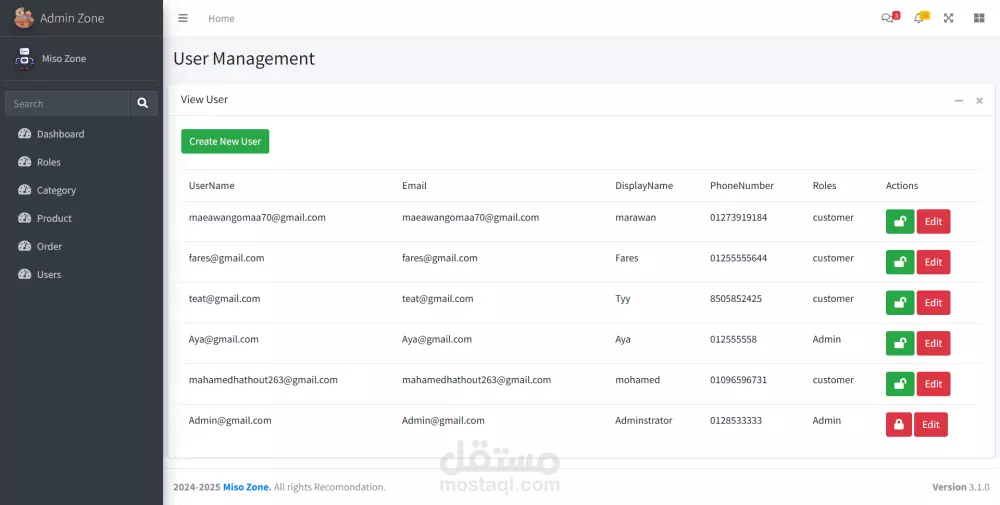Click display name Adminstrator
The image size is (1000, 505).
(x=643, y=420)
